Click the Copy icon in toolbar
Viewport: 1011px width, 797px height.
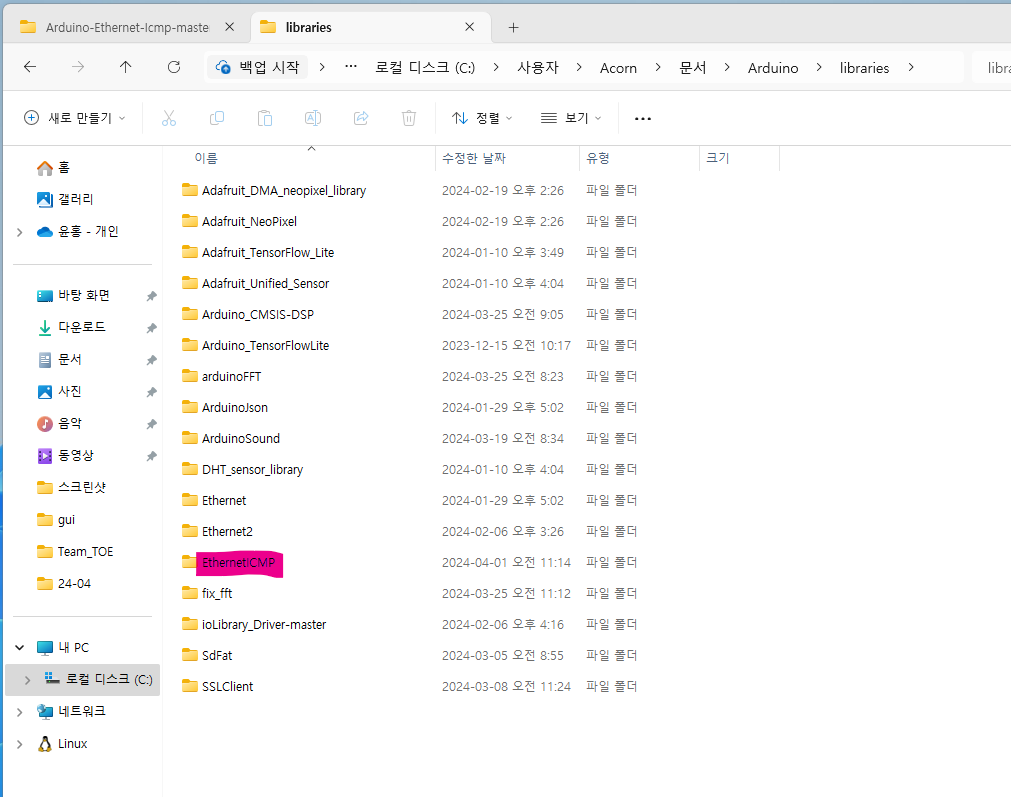click(x=217, y=118)
